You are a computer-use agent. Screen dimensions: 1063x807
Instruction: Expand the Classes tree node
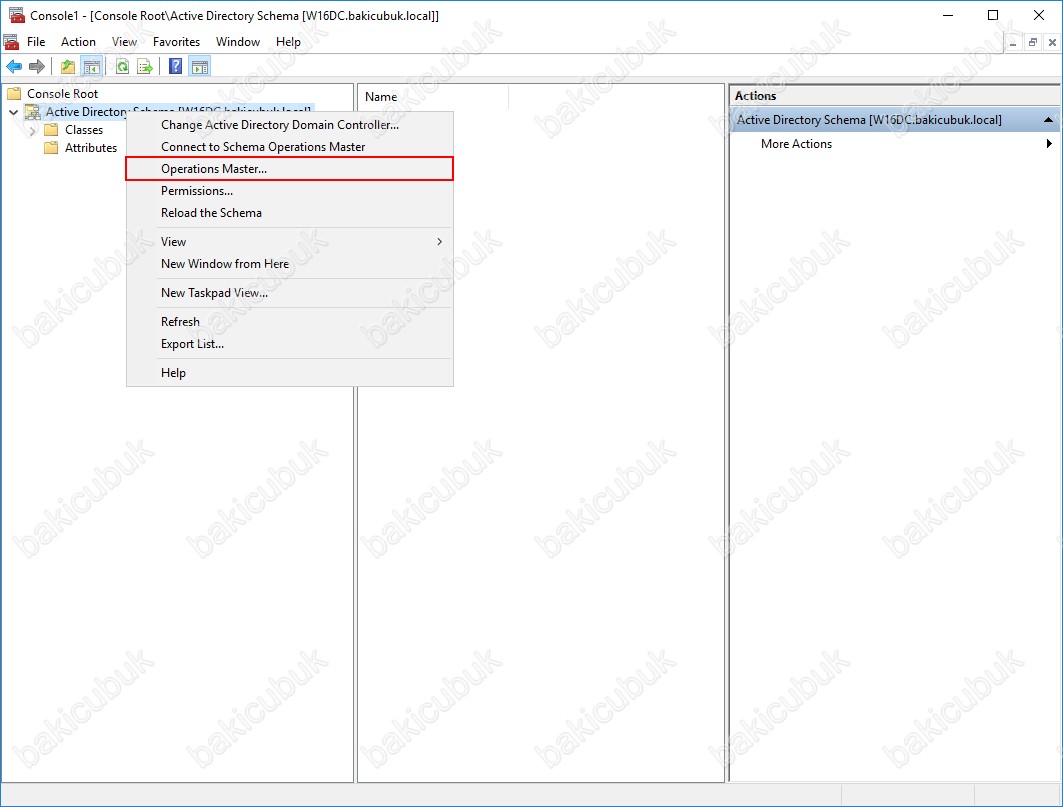point(32,130)
